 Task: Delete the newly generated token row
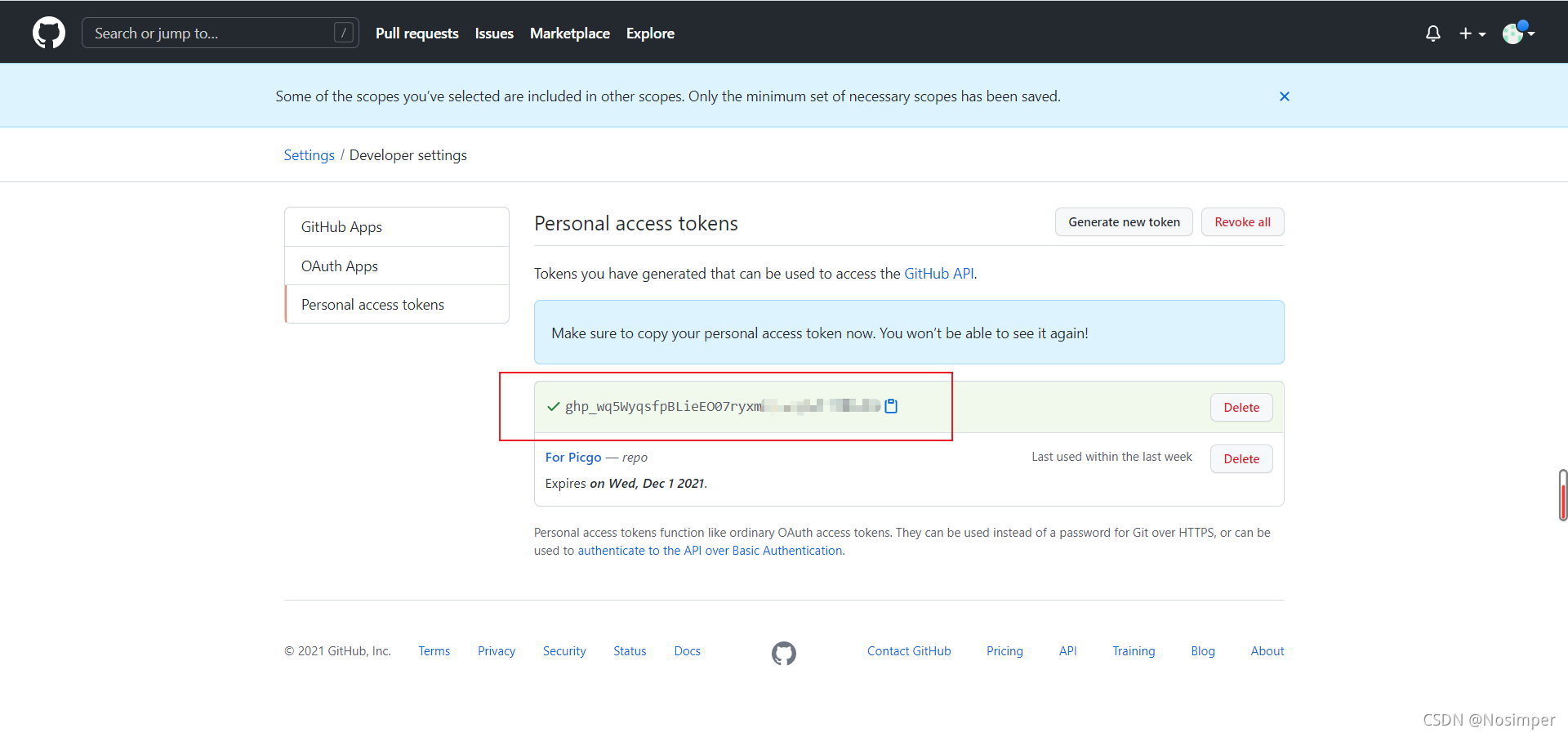click(x=1241, y=408)
